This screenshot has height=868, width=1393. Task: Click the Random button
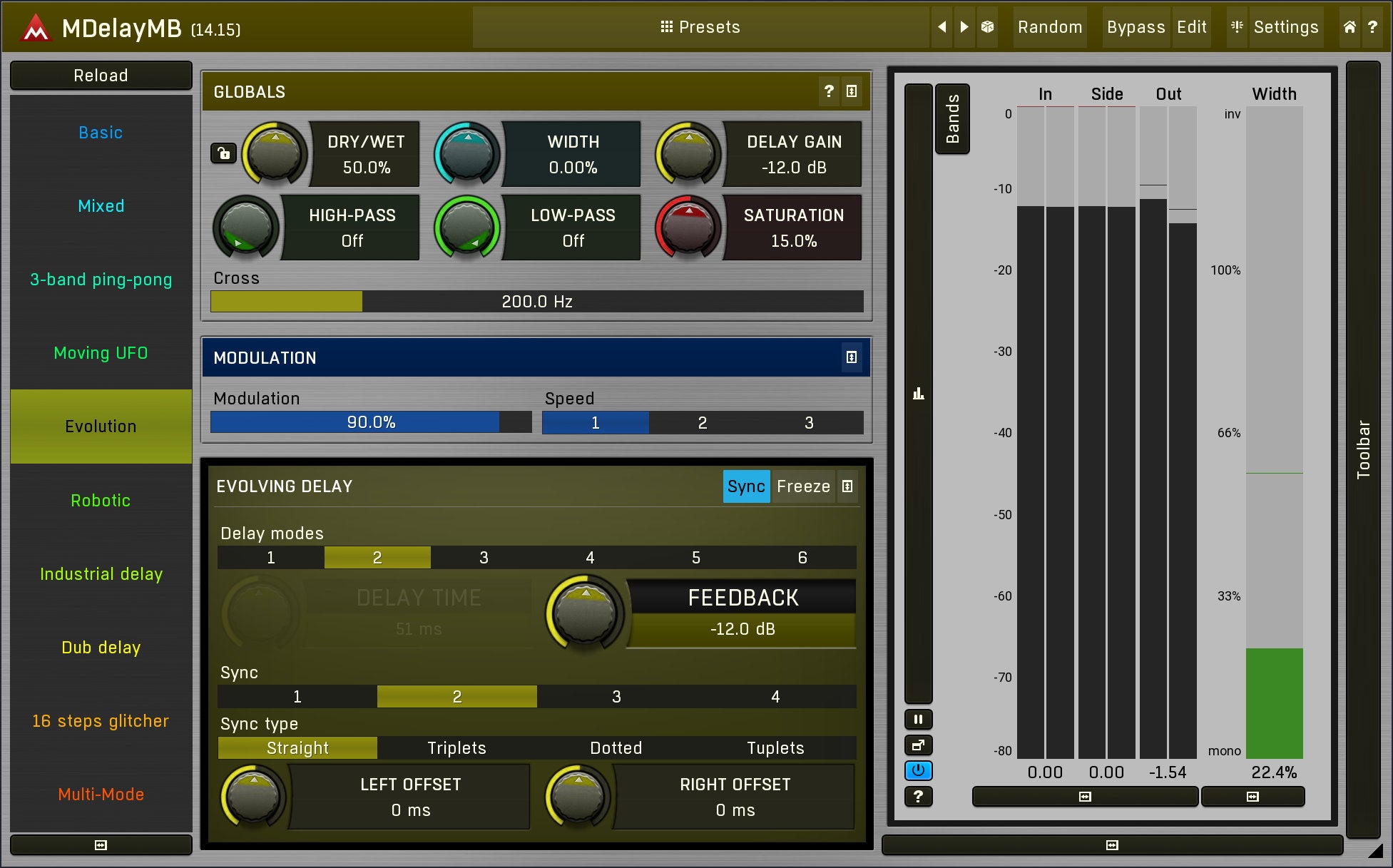coord(1050,27)
